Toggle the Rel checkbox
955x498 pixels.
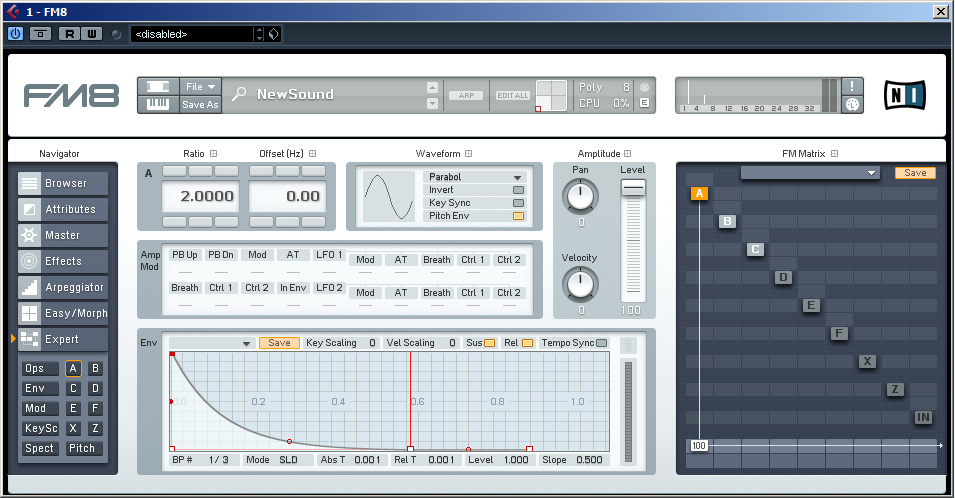(x=527, y=343)
